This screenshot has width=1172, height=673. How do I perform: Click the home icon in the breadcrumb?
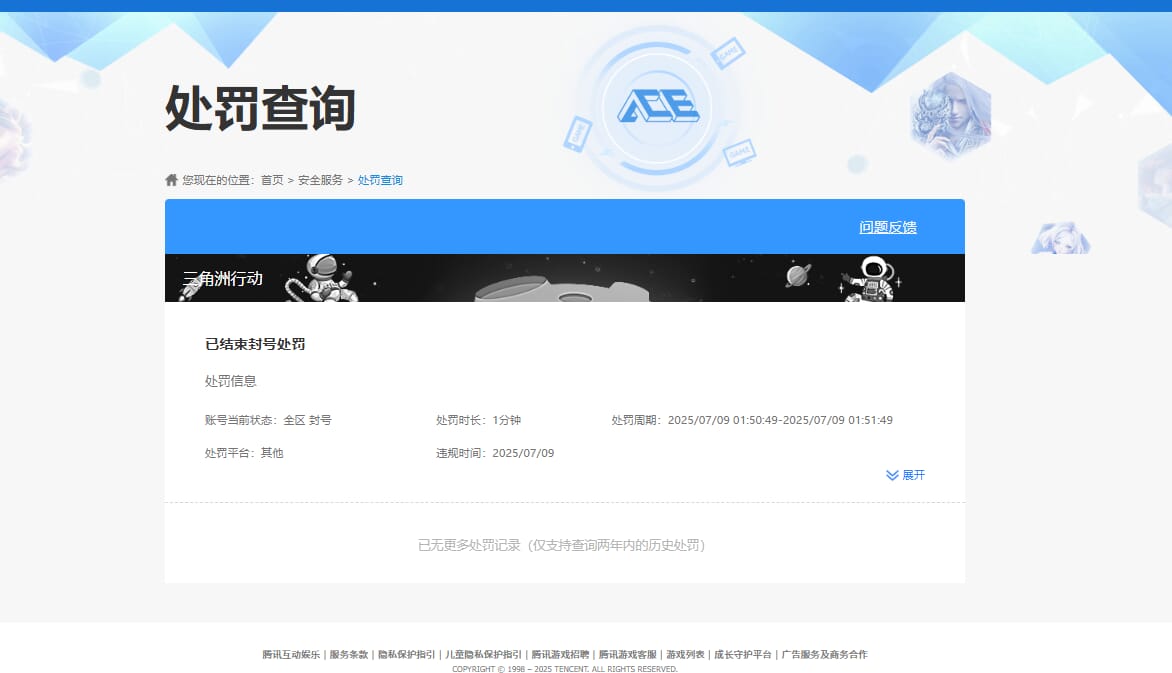[x=170, y=179]
